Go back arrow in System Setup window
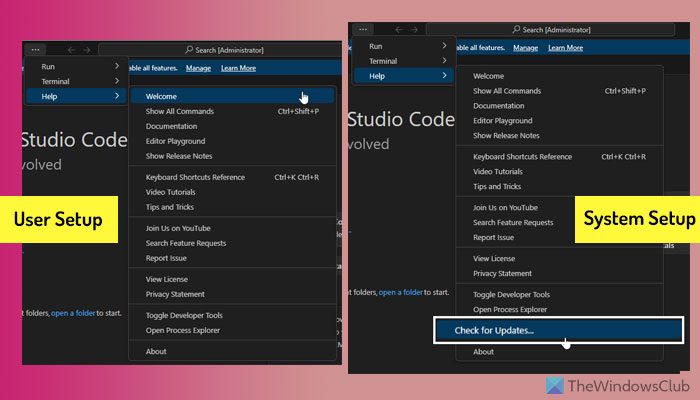The height and width of the screenshot is (400, 700). 399,29
